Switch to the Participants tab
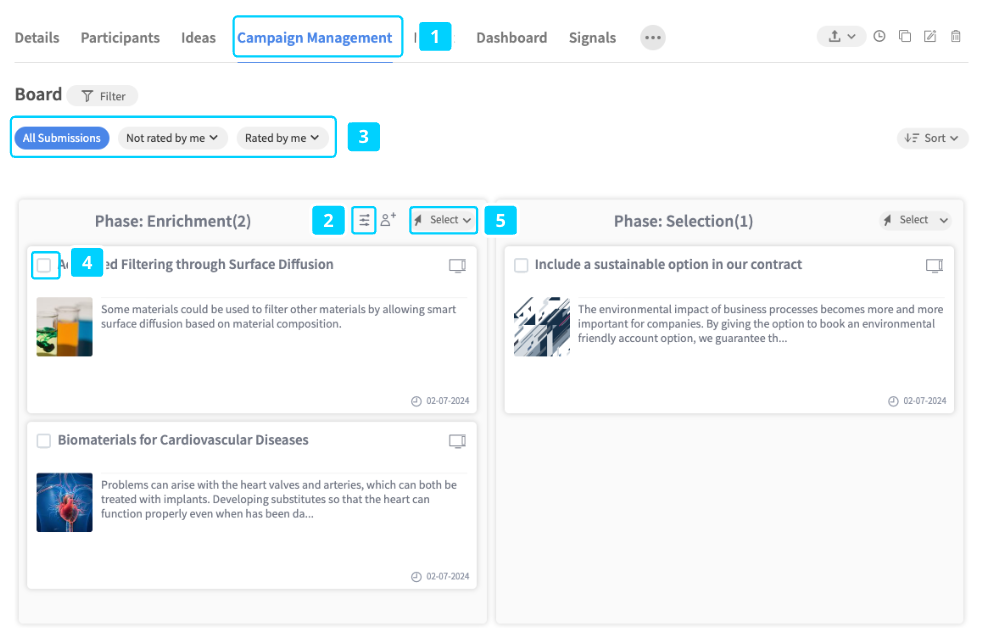 tap(120, 38)
